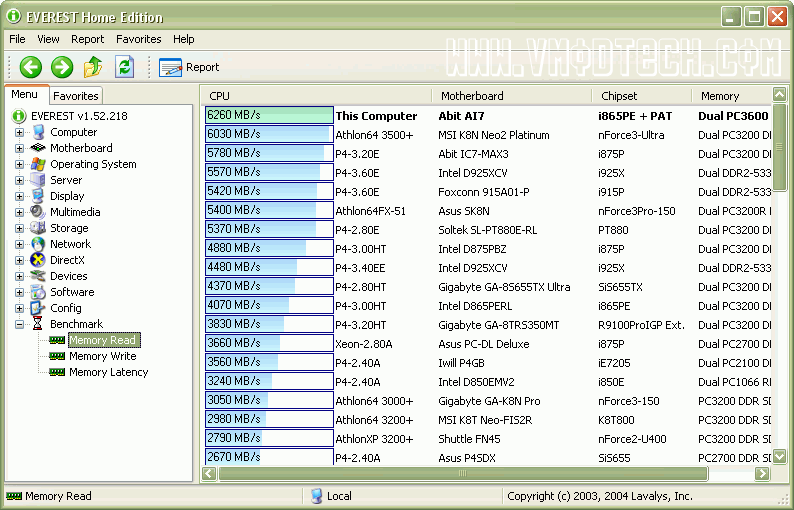Click the 6030 MB/s result bar
Screen dimensions: 794x510
(x=269, y=134)
